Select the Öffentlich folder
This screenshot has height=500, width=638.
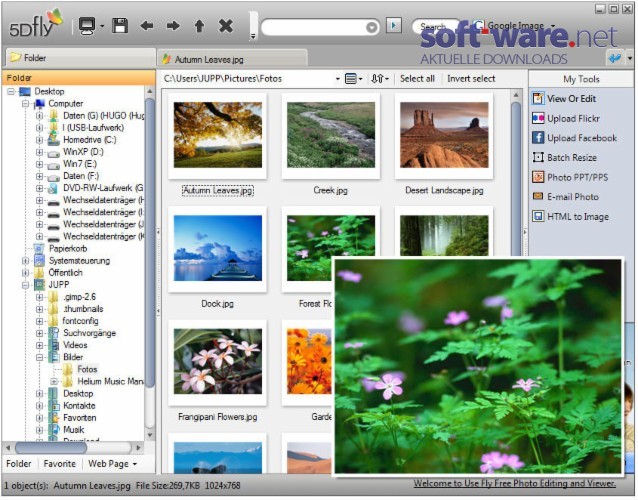[x=66, y=273]
